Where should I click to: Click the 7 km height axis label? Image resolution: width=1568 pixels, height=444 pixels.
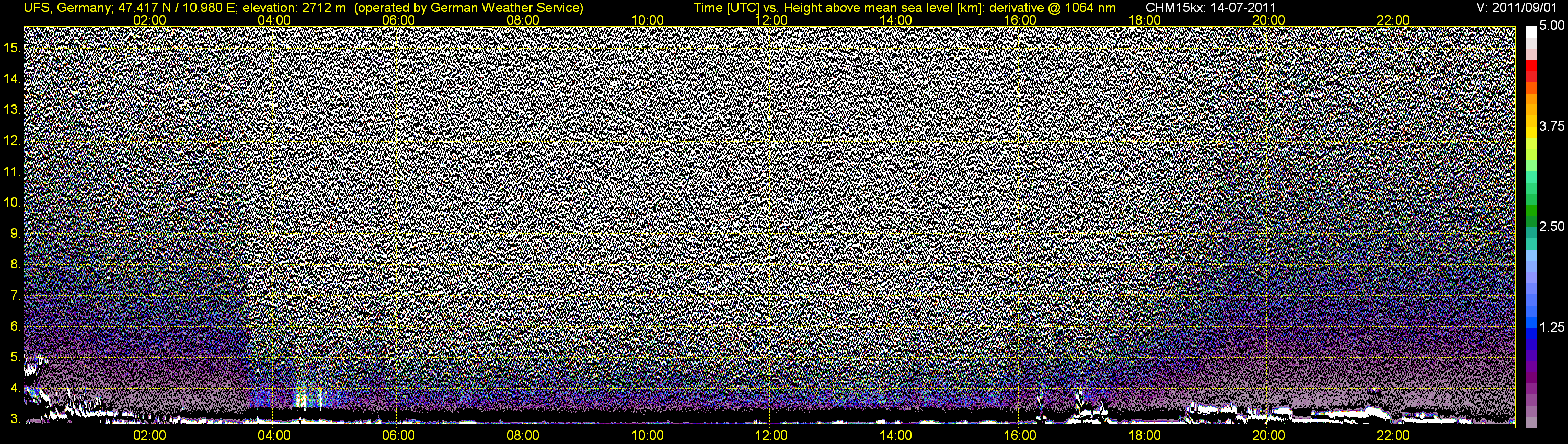(15, 296)
